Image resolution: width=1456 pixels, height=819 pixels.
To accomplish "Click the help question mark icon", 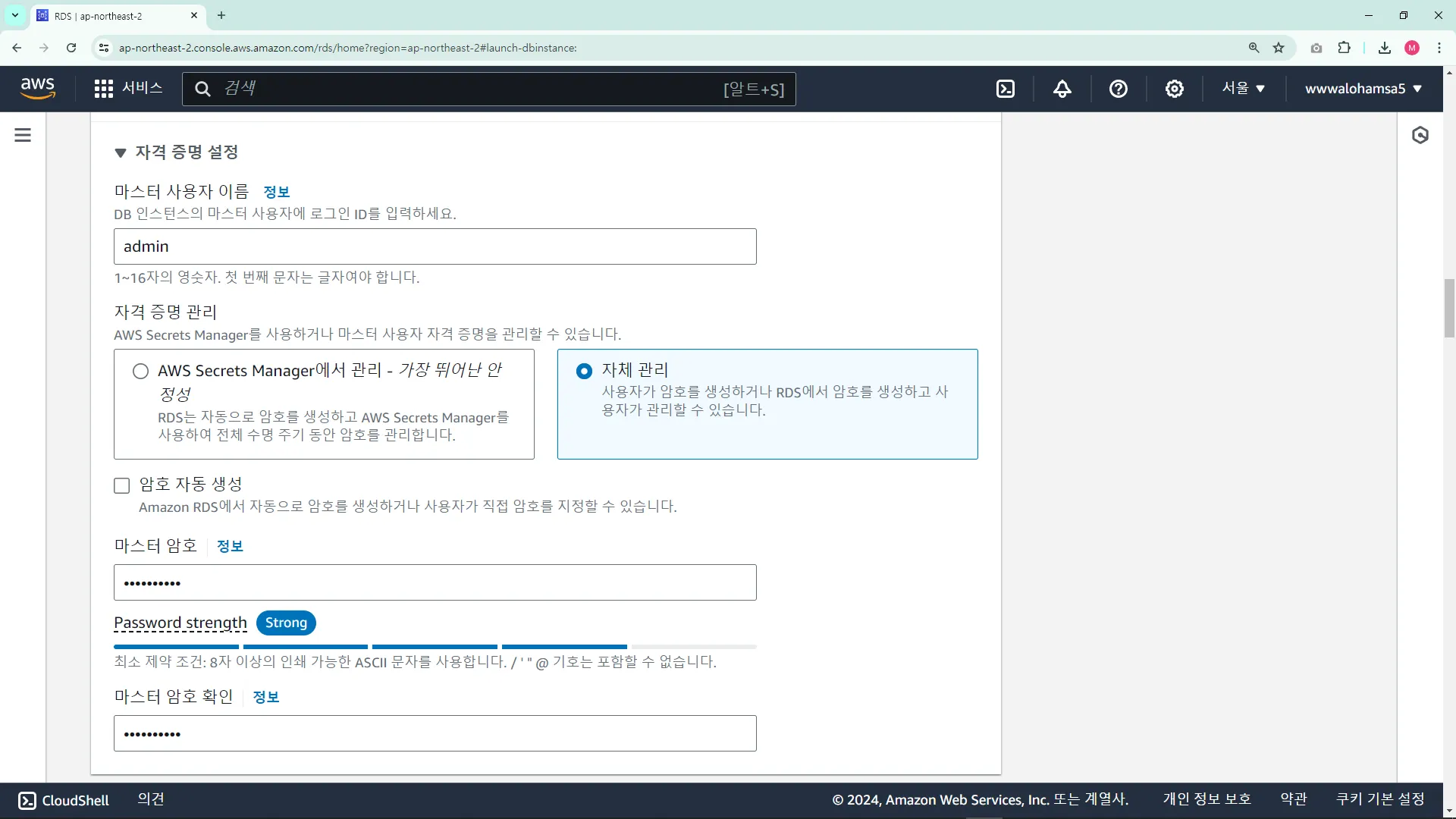I will click(x=1119, y=89).
